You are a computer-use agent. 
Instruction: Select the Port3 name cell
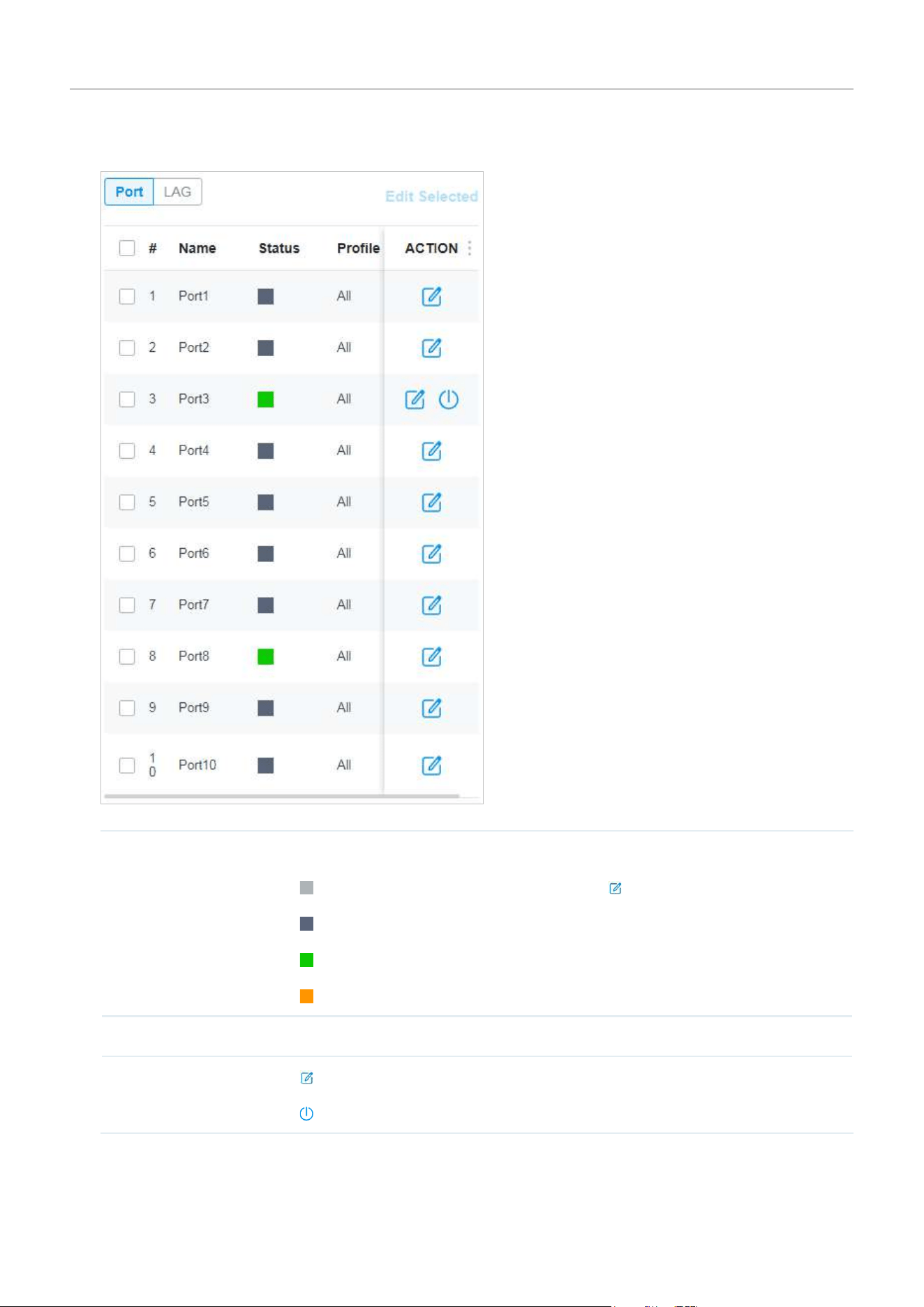pyautogui.click(x=194, y=399)
